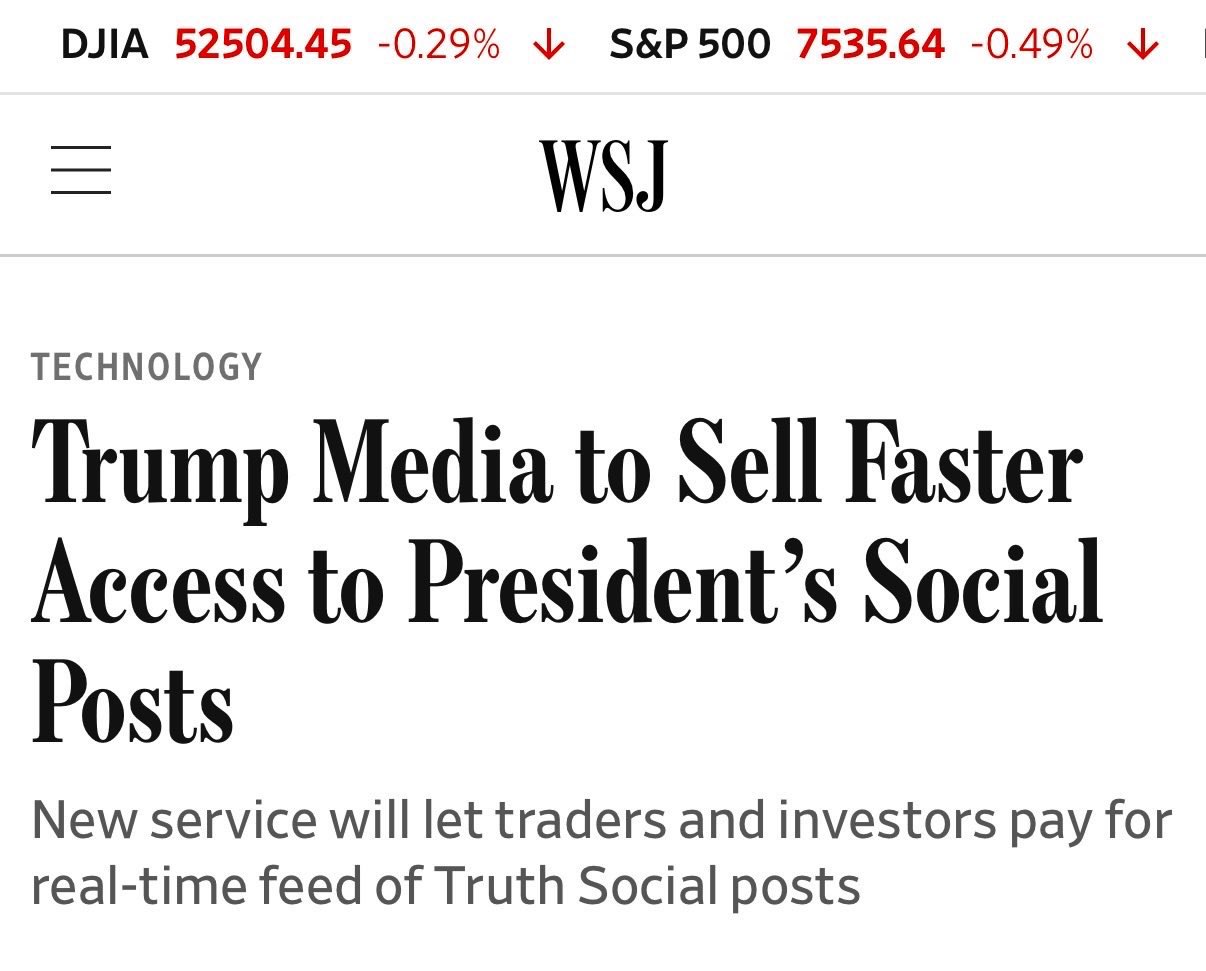Click DJIA change of -0.29%
Image resolution: width=1206 pixels, height=971 pixels.
(438, 45)
